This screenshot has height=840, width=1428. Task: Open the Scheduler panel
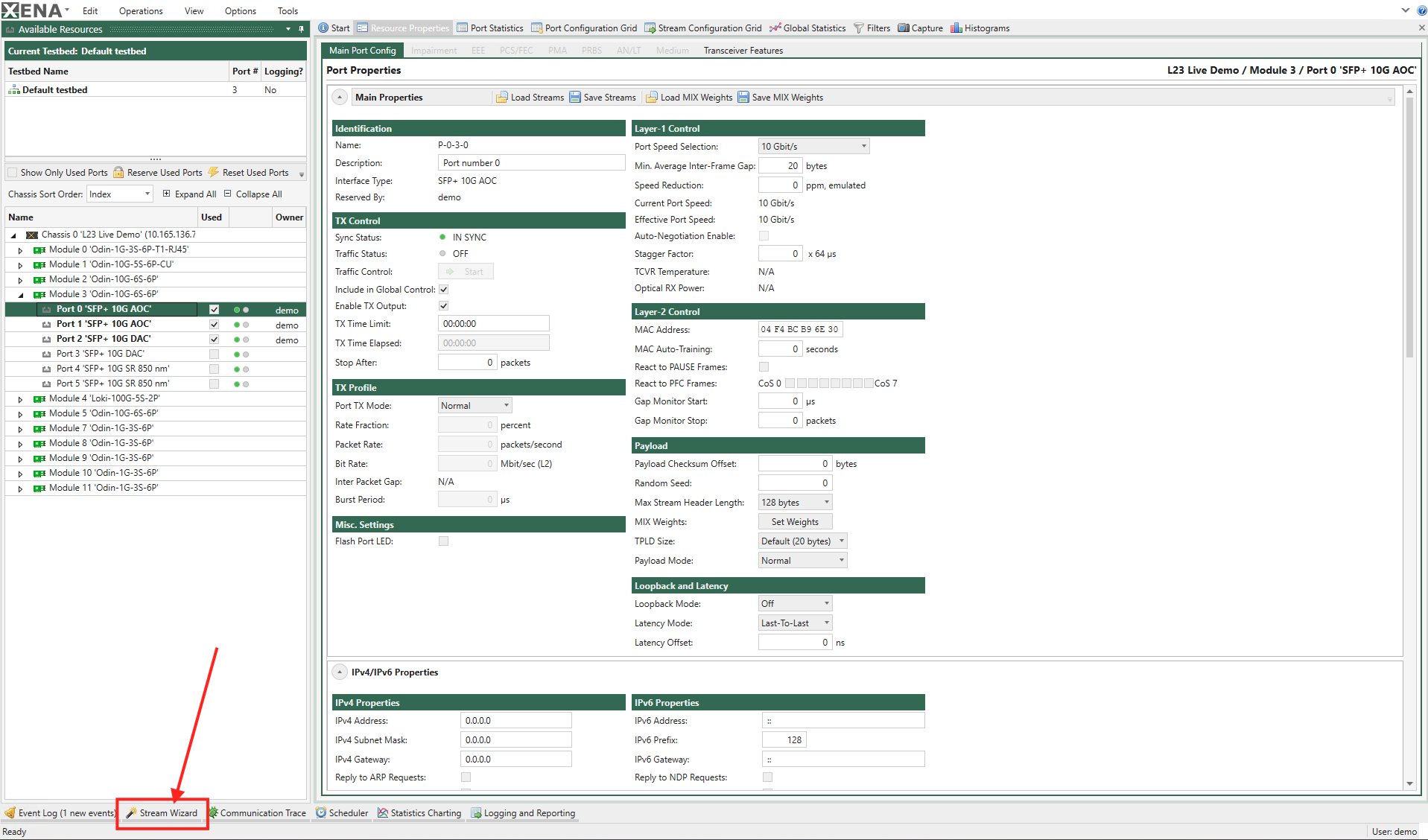[x=342, y=812]
